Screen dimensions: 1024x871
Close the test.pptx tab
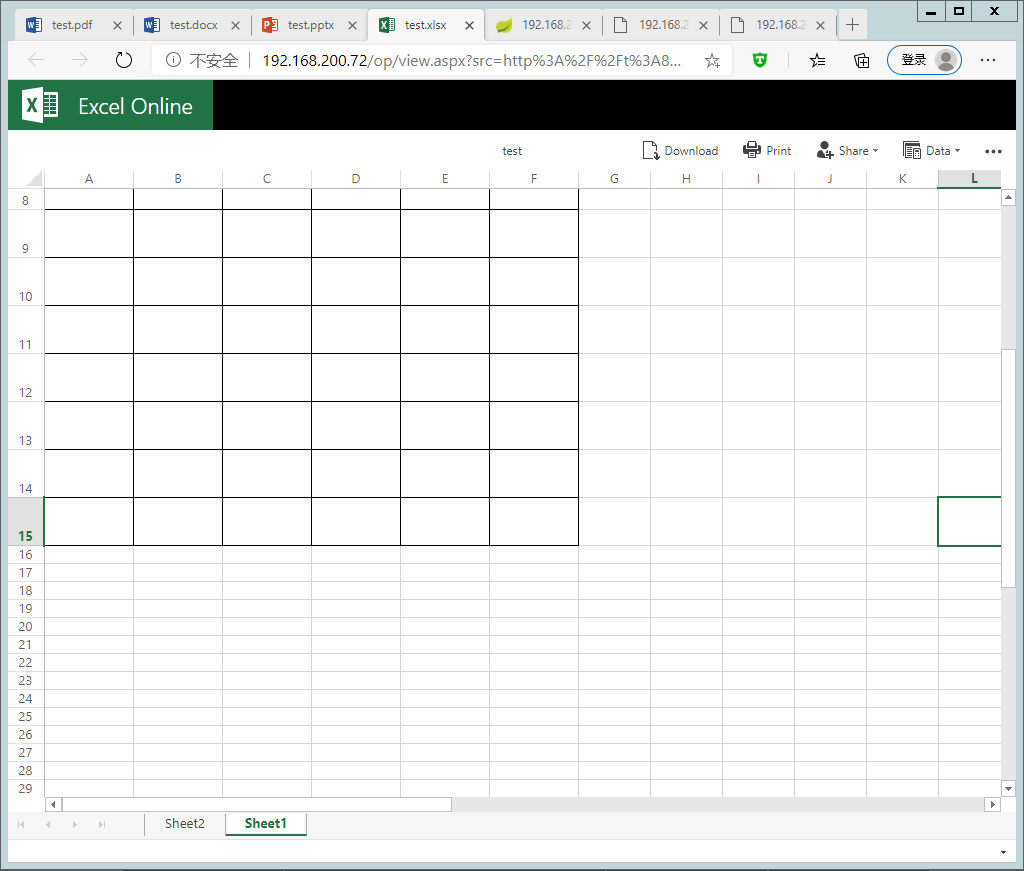352,25
